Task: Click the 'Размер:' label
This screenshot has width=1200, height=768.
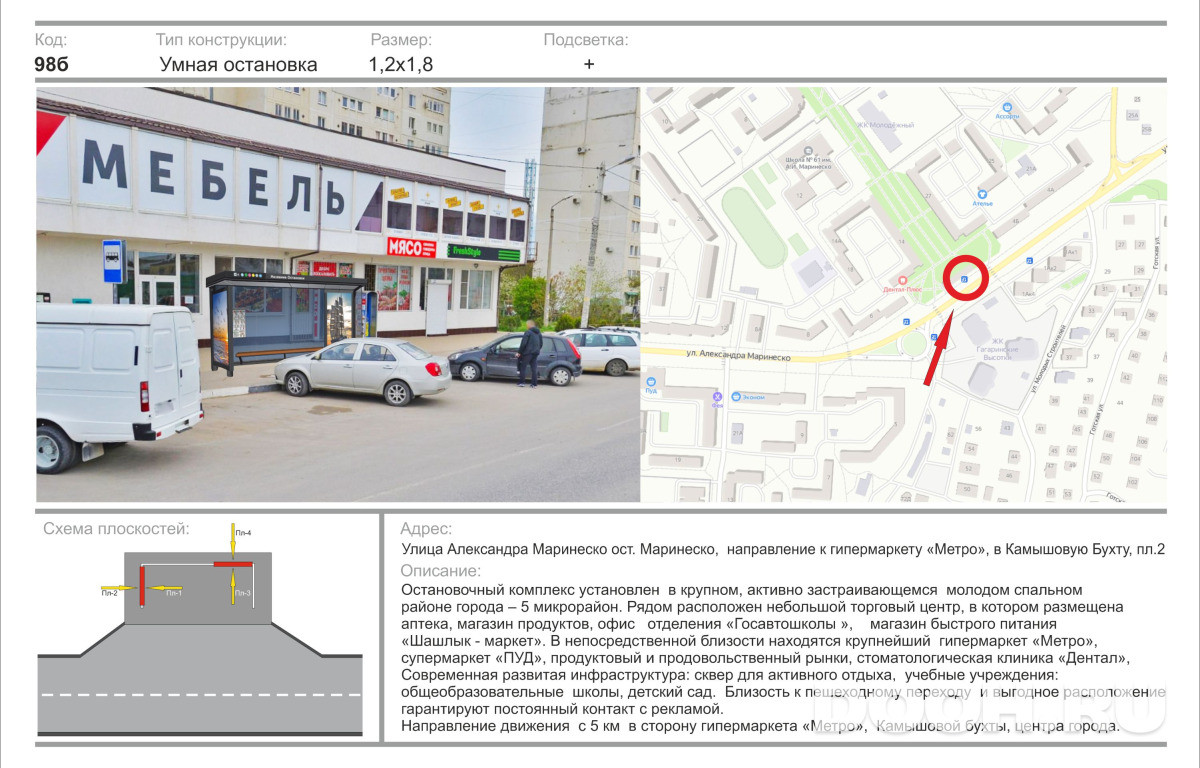Action: pos(401,41)
